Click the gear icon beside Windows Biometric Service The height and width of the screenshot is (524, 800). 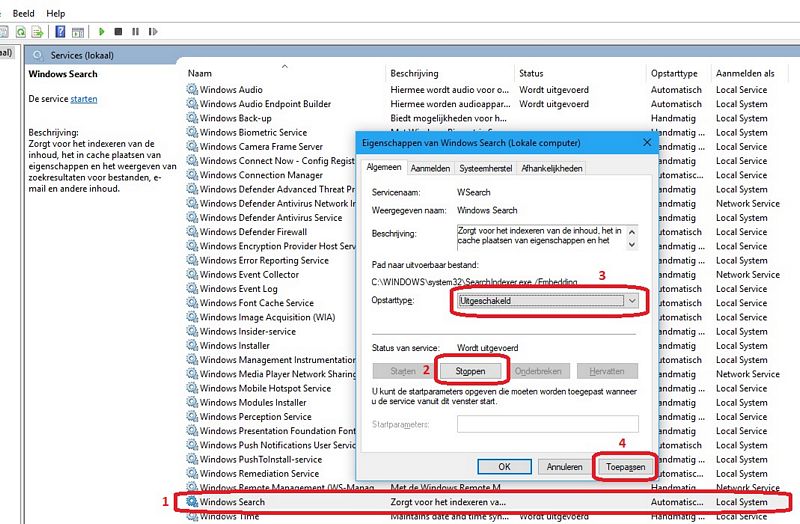[x=192, y=132]
